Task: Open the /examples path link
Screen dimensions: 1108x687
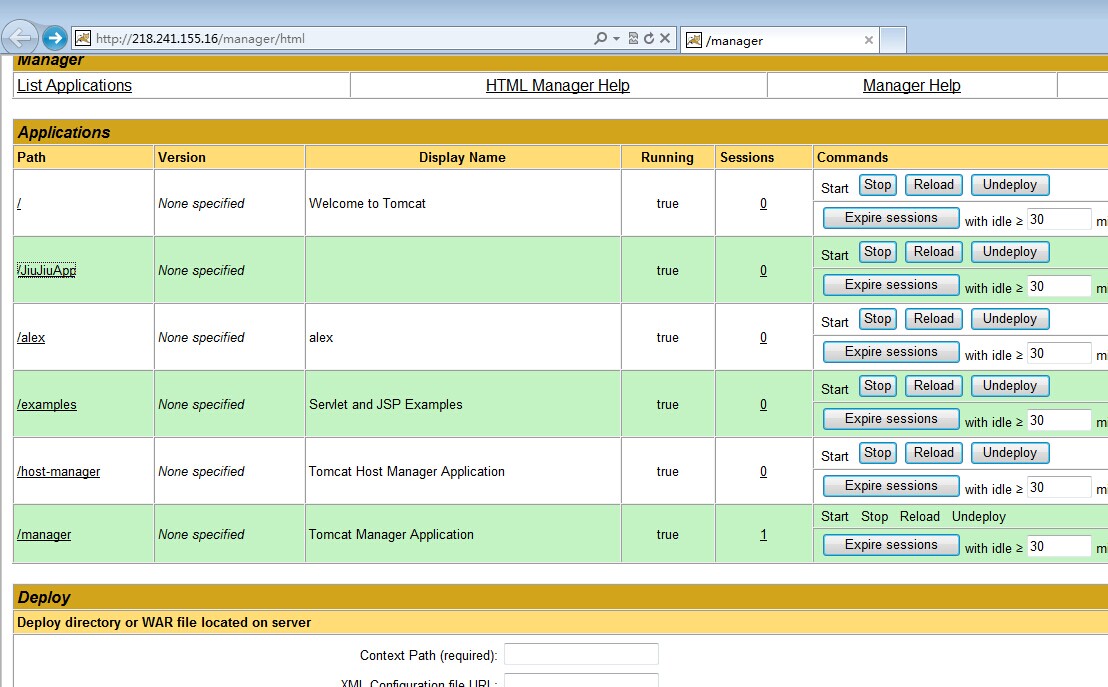Action: (x=47, y=404)
